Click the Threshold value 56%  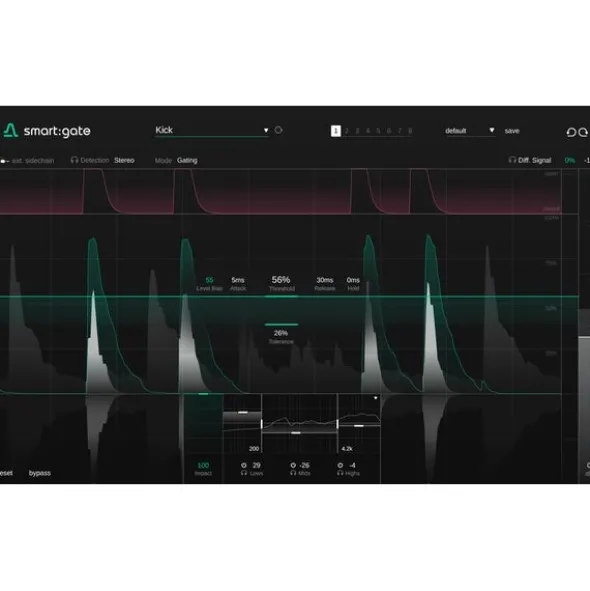(281, 280)
